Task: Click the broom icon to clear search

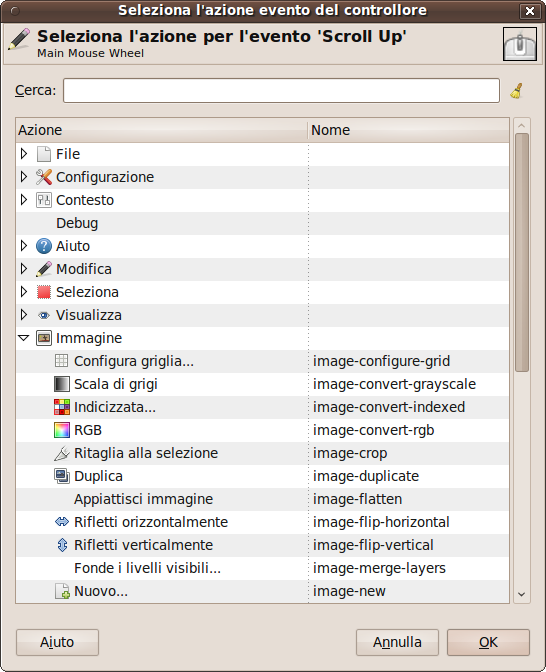Action: coord(517,91)
